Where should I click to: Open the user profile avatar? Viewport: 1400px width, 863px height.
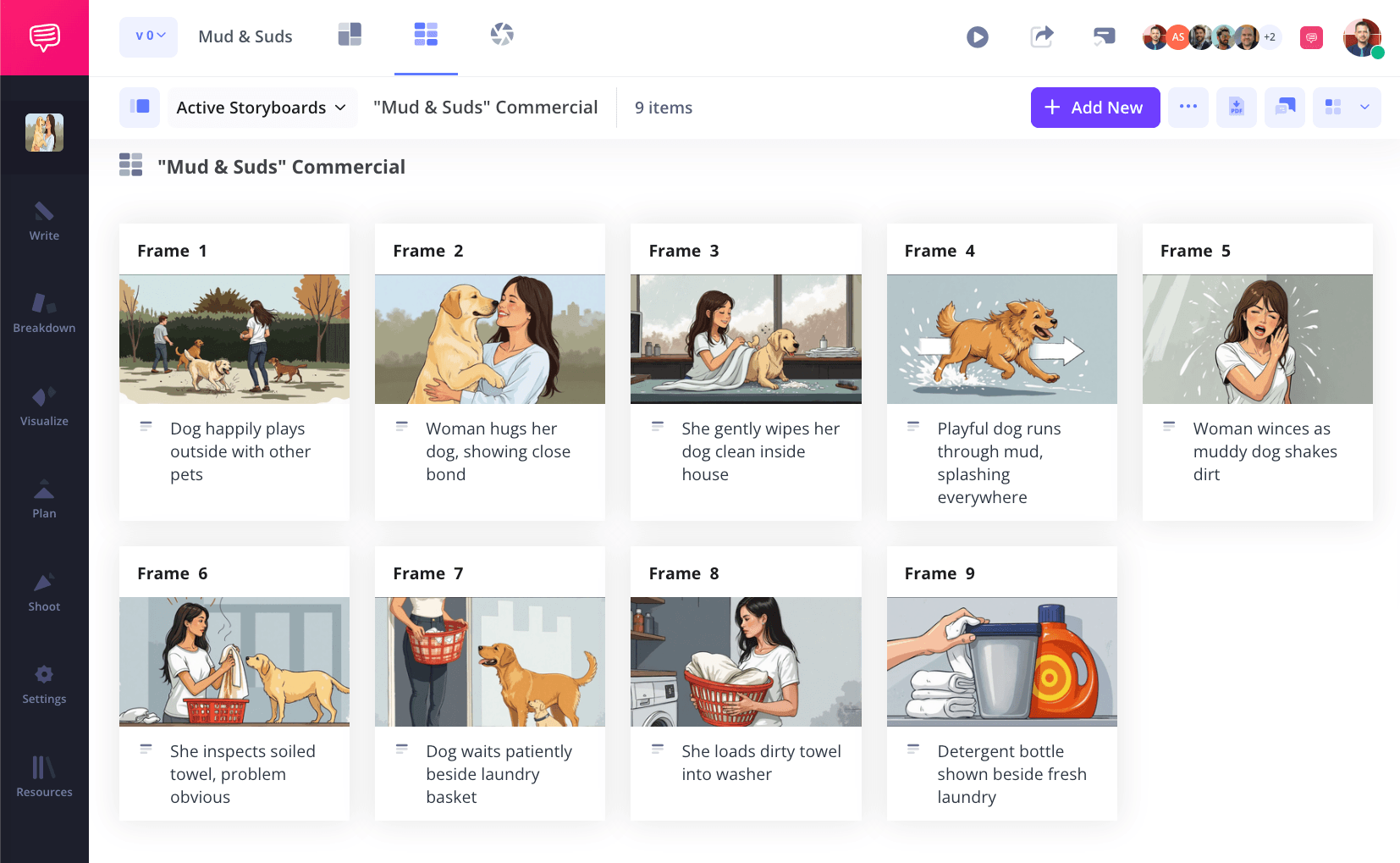[1361, 37]
